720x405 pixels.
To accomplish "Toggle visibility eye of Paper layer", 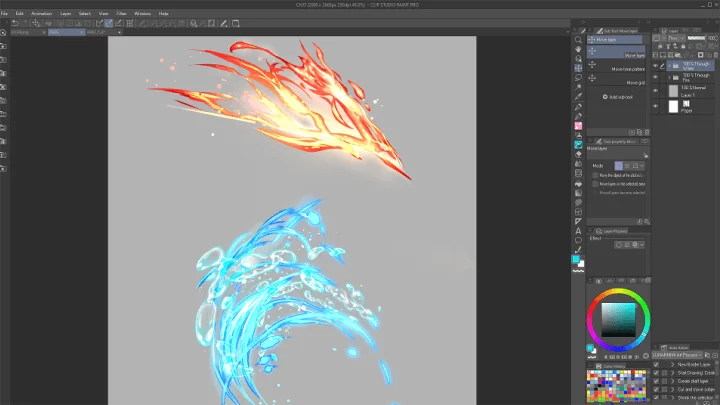I will [655, 106].
